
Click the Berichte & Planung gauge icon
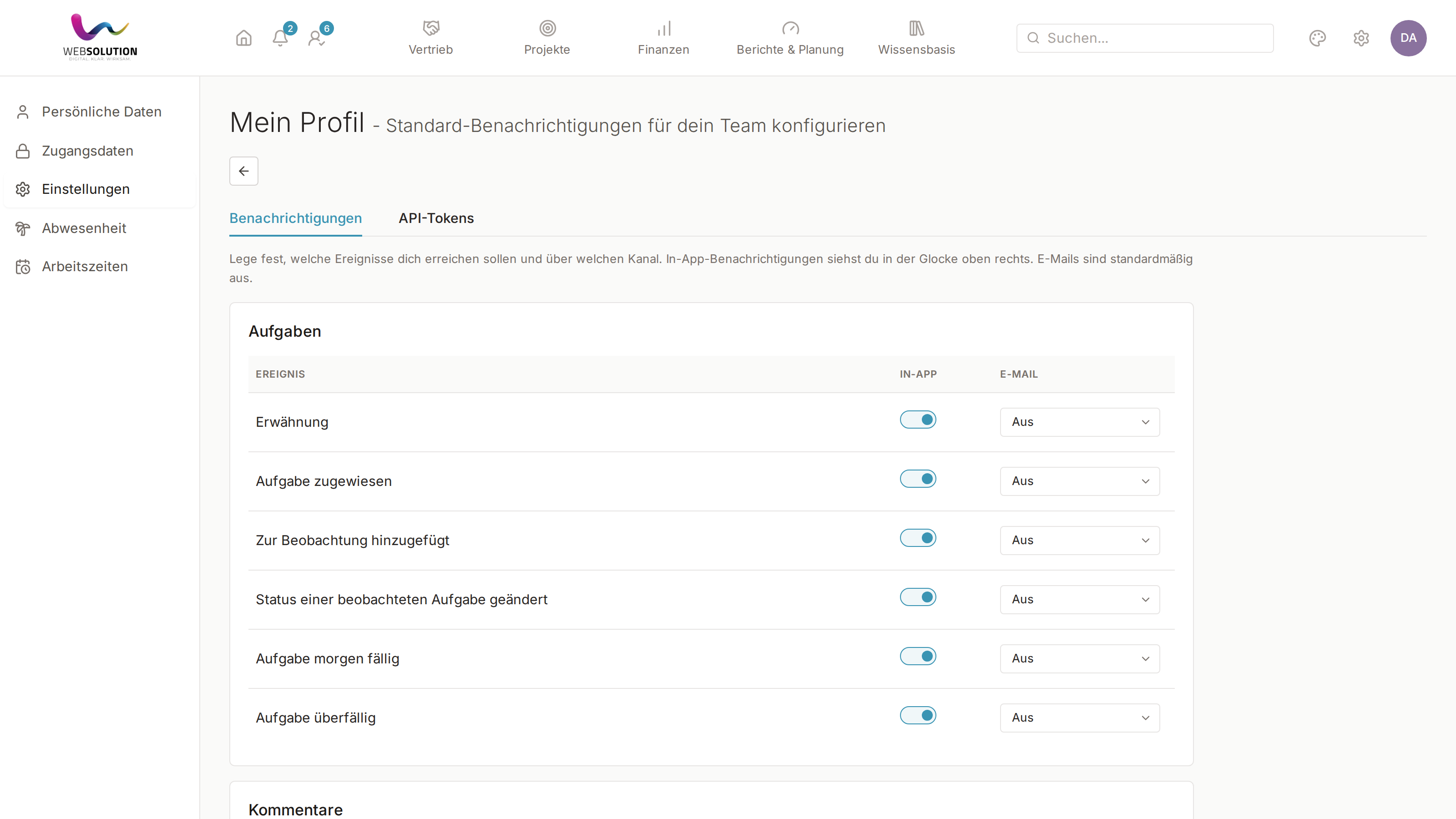pos(790,28)
